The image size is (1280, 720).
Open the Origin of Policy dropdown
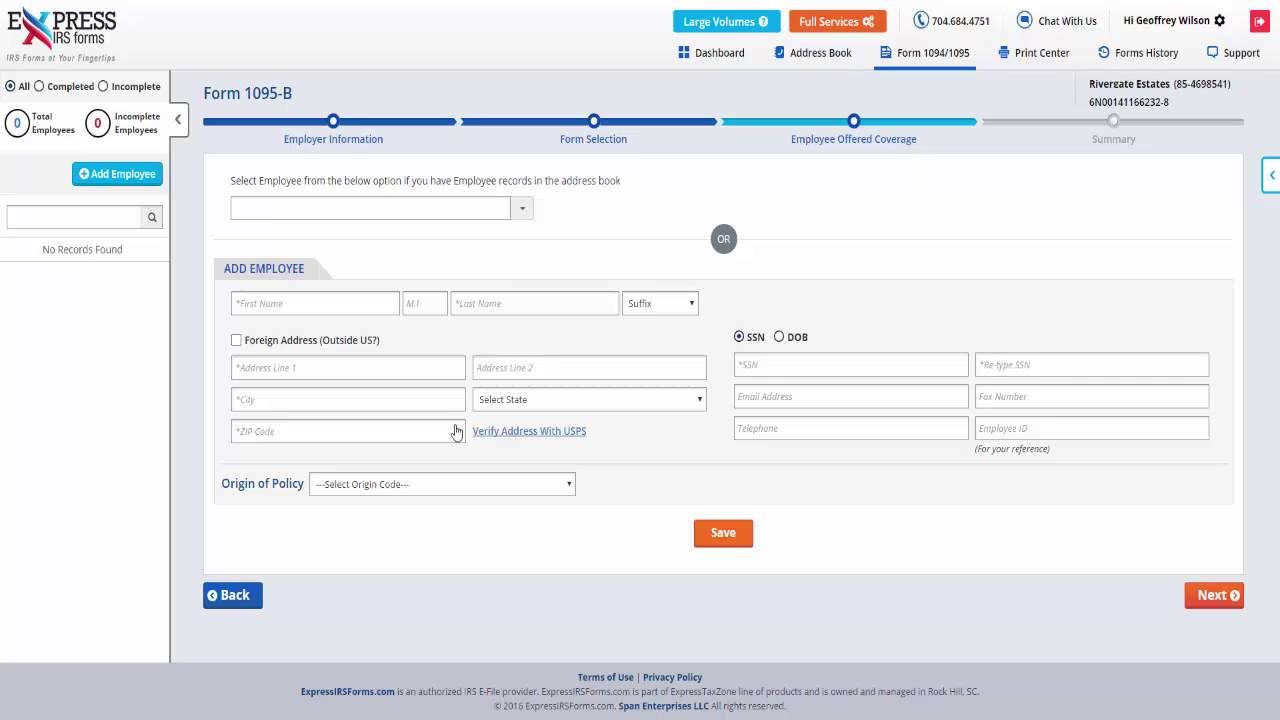442,484
